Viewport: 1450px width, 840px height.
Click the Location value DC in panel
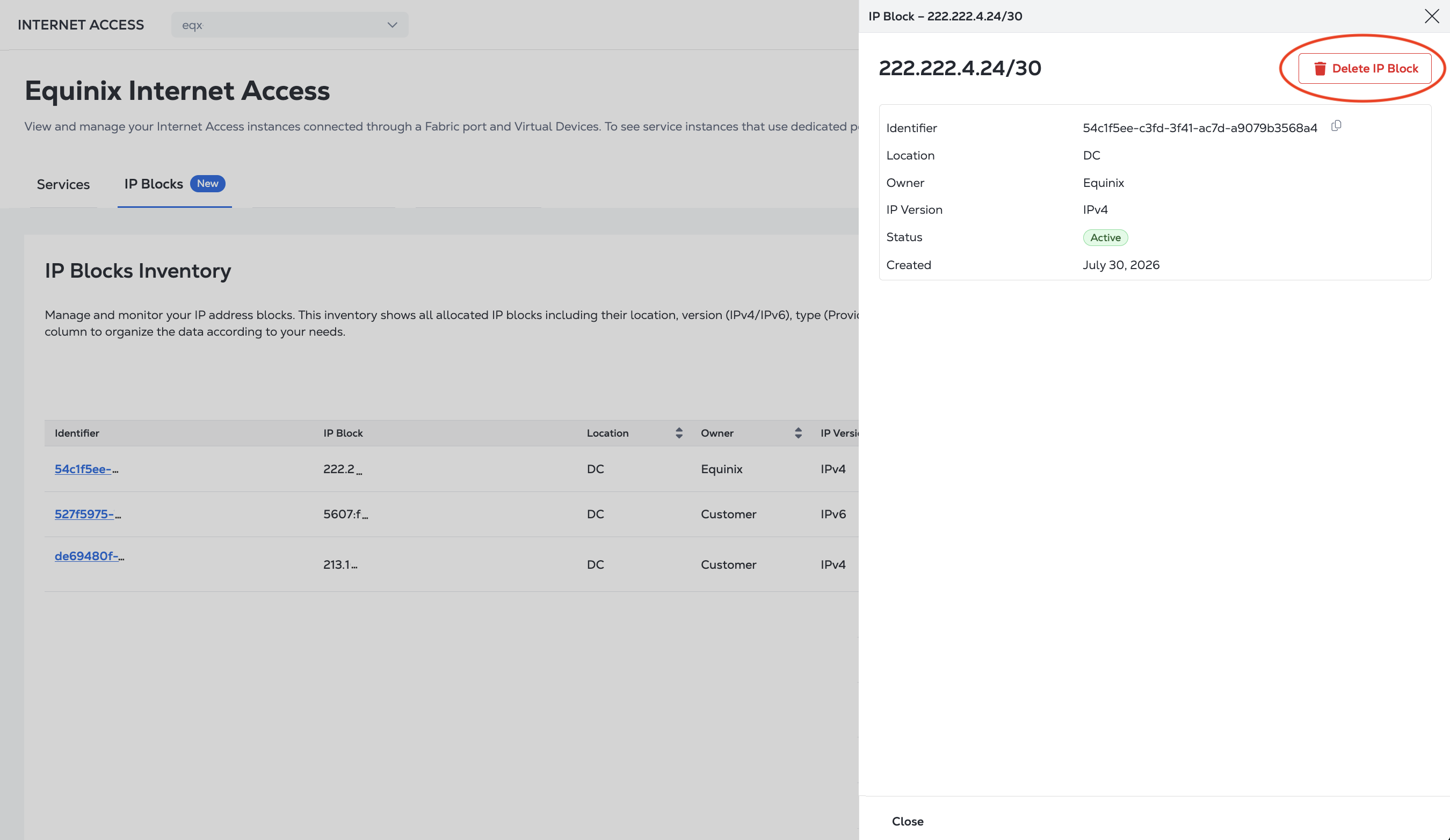(1091, 155)
